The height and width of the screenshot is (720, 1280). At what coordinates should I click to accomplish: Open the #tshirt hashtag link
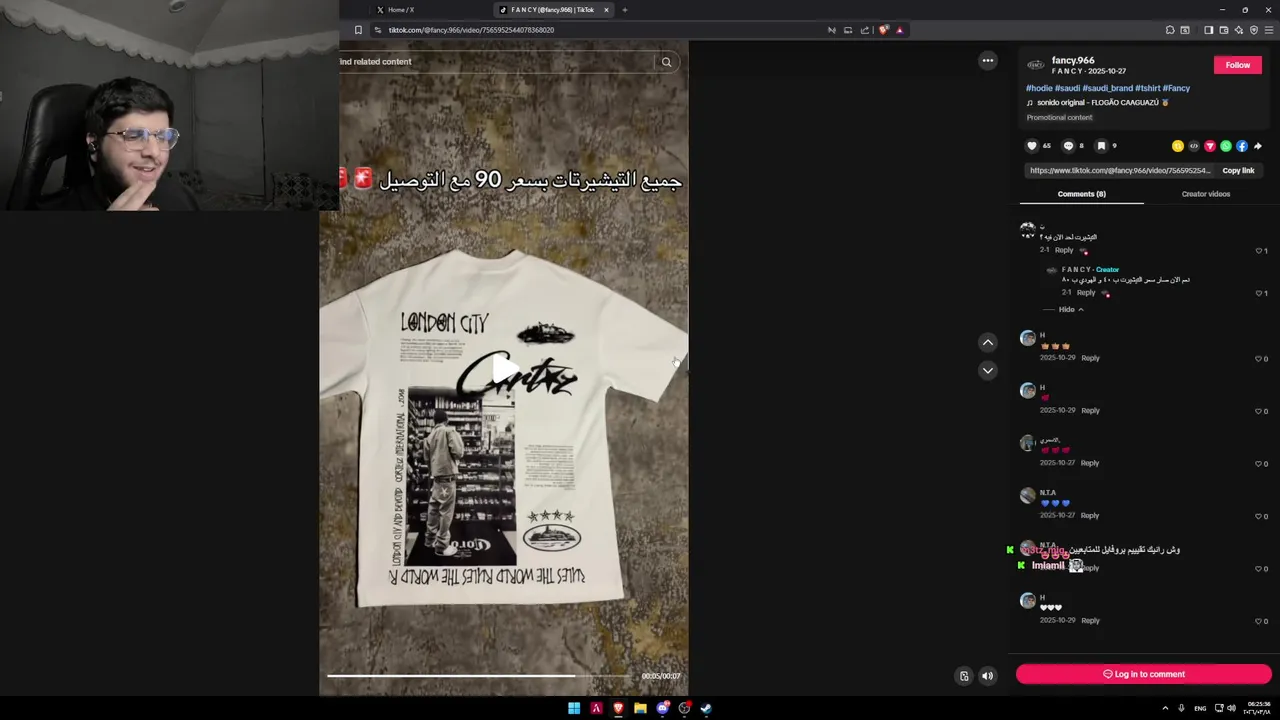[1147, 88]
